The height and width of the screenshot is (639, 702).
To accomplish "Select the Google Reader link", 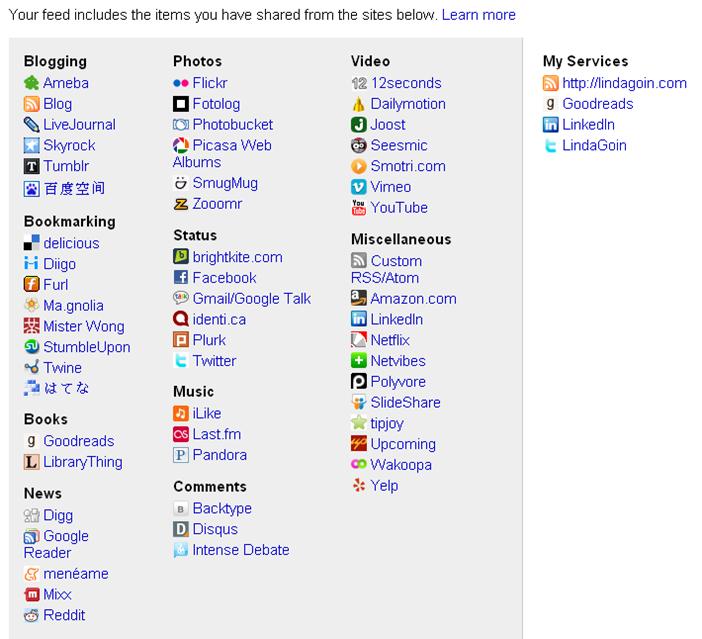I will (x=56, y=544).
